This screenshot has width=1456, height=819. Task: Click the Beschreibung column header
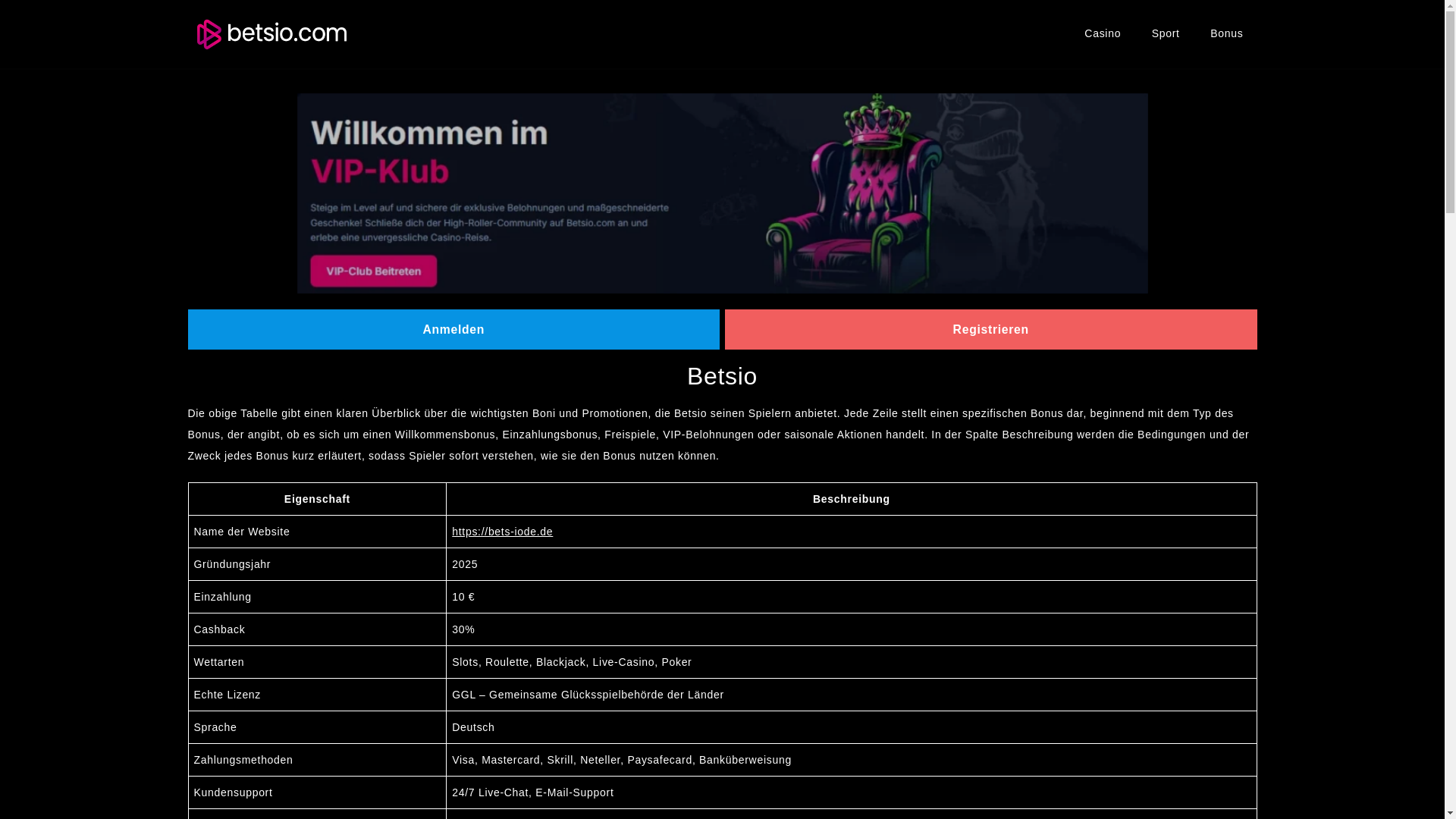851,499
